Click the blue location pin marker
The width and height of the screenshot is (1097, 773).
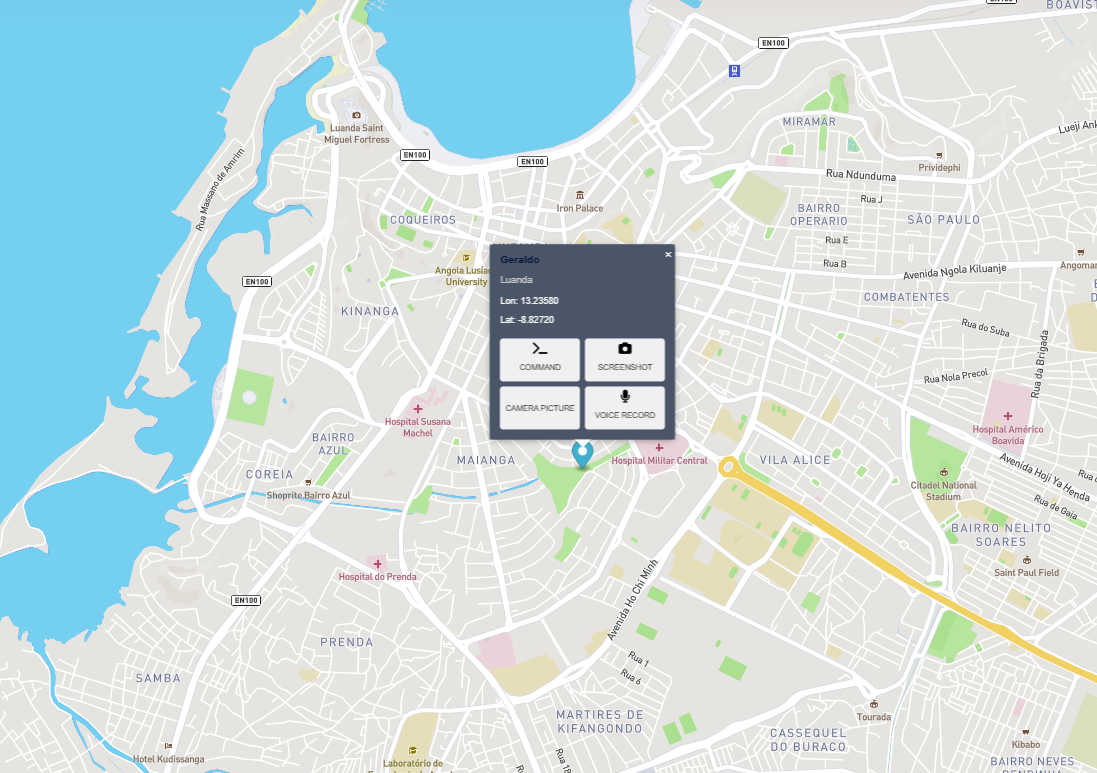coord(582,454)
